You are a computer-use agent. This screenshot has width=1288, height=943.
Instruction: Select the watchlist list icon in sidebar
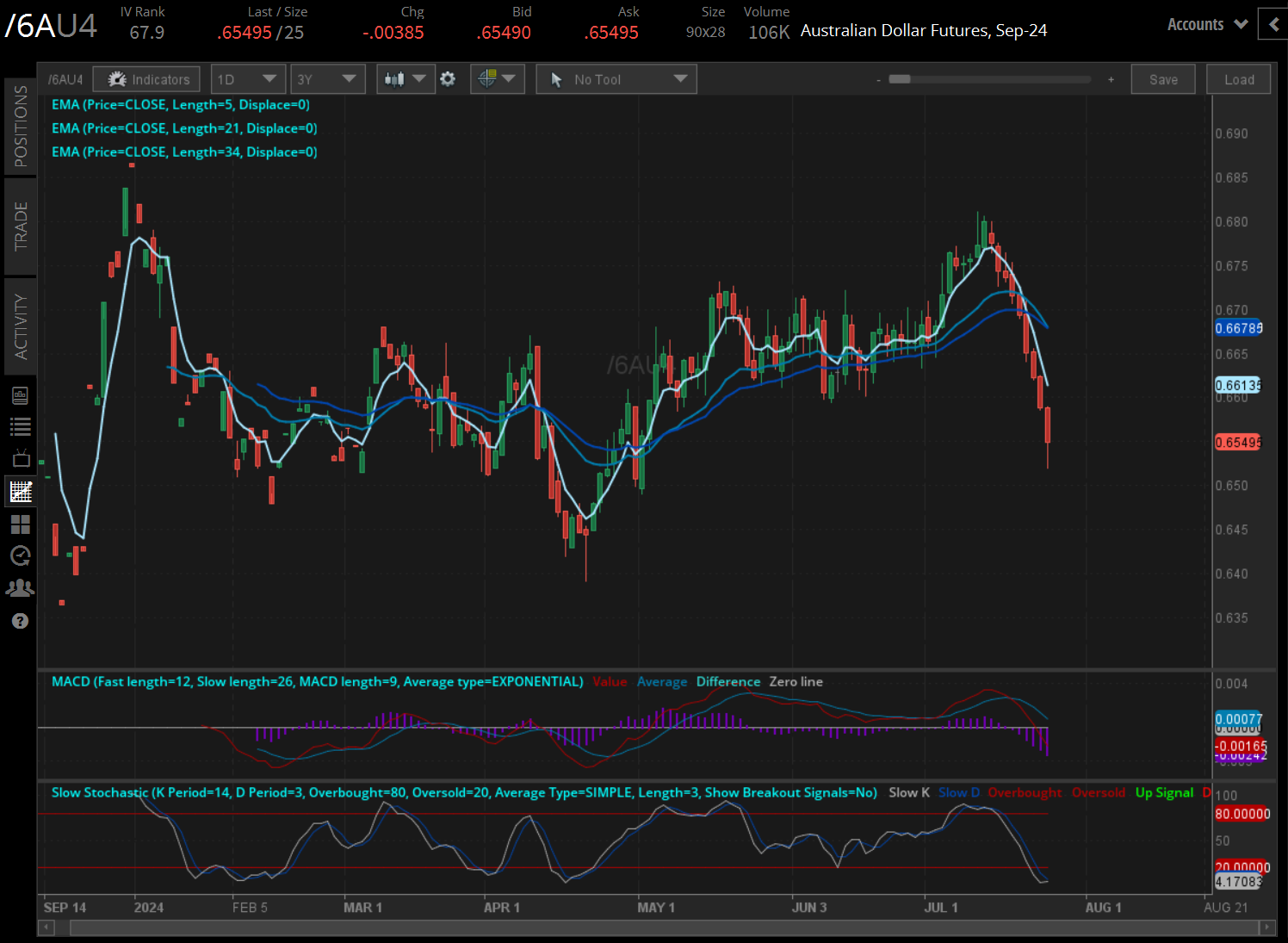(x=20, y=426)
